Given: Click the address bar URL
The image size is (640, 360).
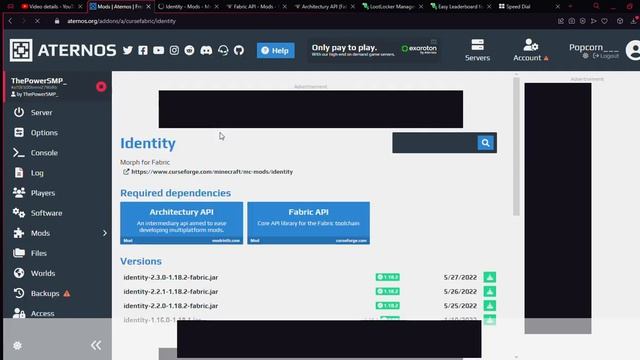Looking at the screenshot, I should pyautogui.click(x=121, y=21).
